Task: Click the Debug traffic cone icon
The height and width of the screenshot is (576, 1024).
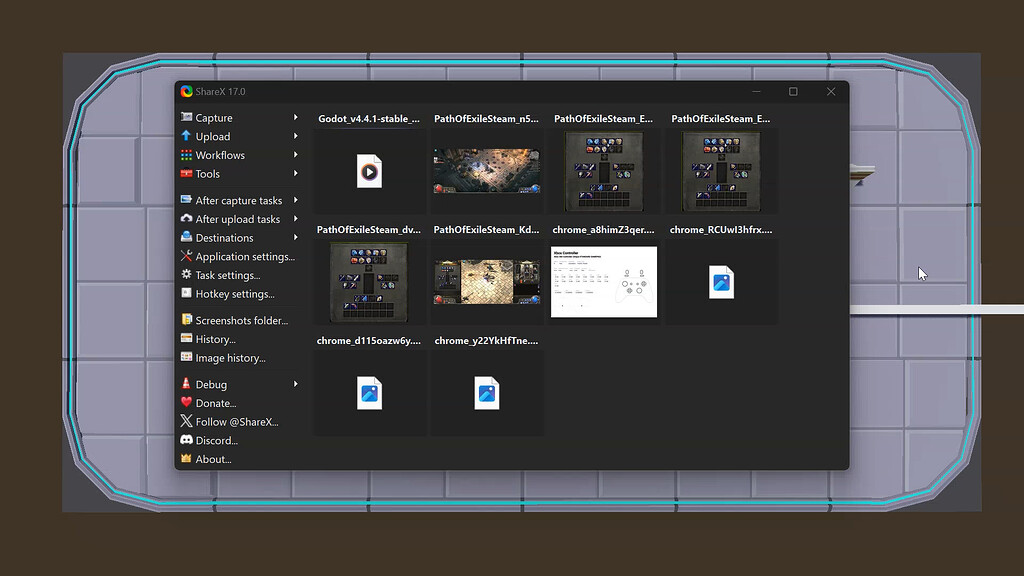Action: (186, 384)
